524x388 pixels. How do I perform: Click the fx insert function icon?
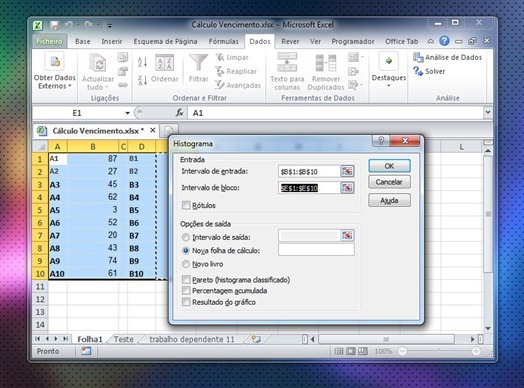pyautogui.click(x=179, y=113)
